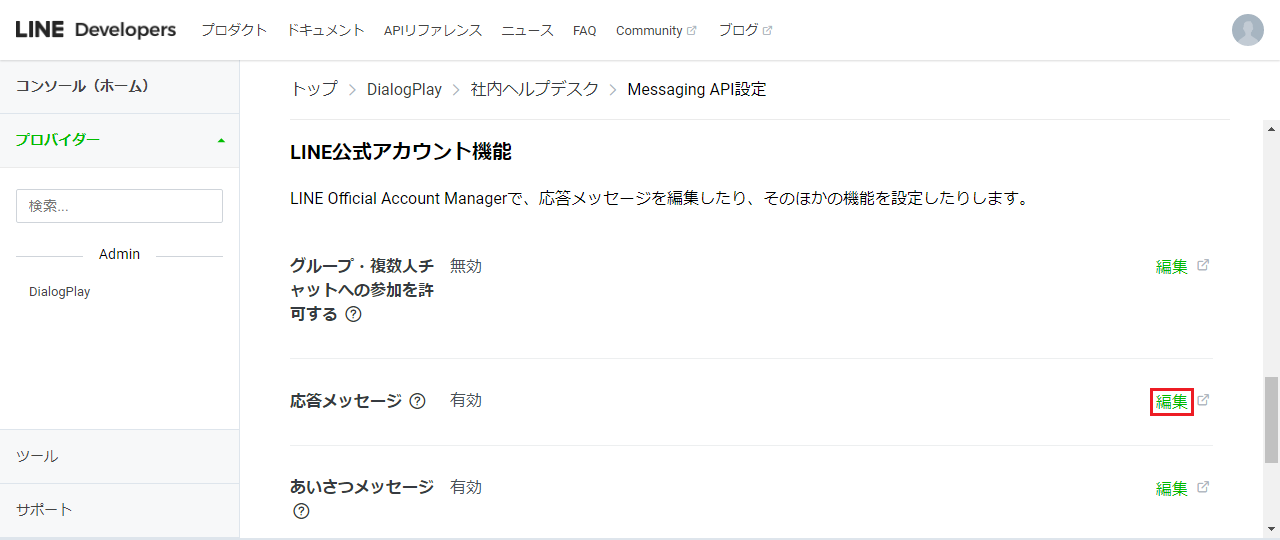This screenshot has width=1280, height=540.
Task: Show help for あいさつメッセージ
Action: (x=301, y=511)
